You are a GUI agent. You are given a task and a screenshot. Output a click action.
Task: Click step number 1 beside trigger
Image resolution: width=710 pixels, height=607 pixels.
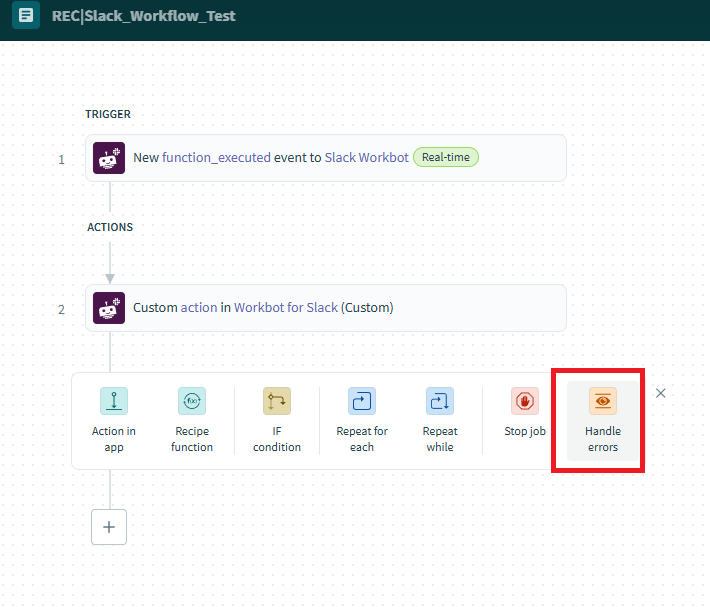pyautogui.click(x=62, y=159)
